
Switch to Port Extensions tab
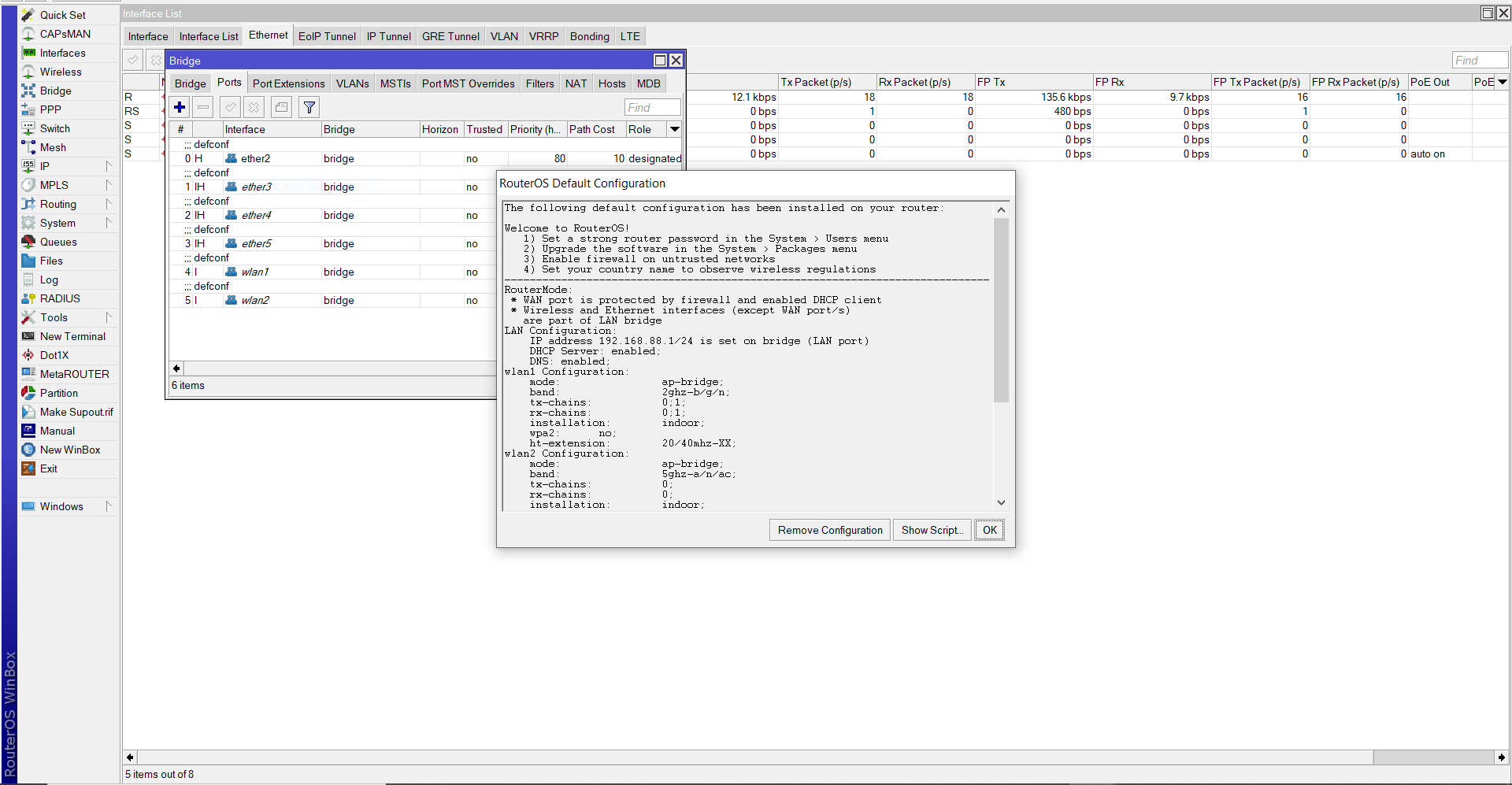(288, 83)
